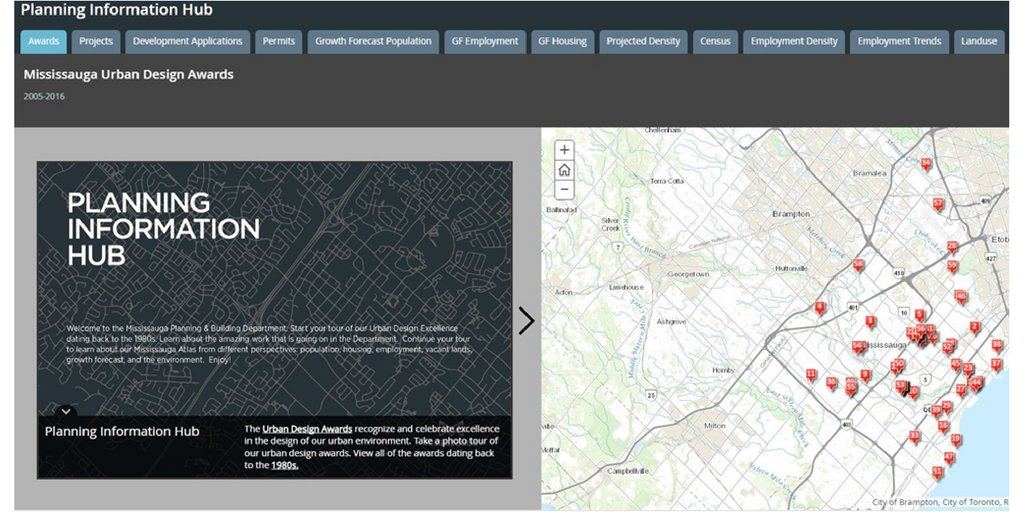
Task: Select map marker 27
Action: click(x=961, y=390)
